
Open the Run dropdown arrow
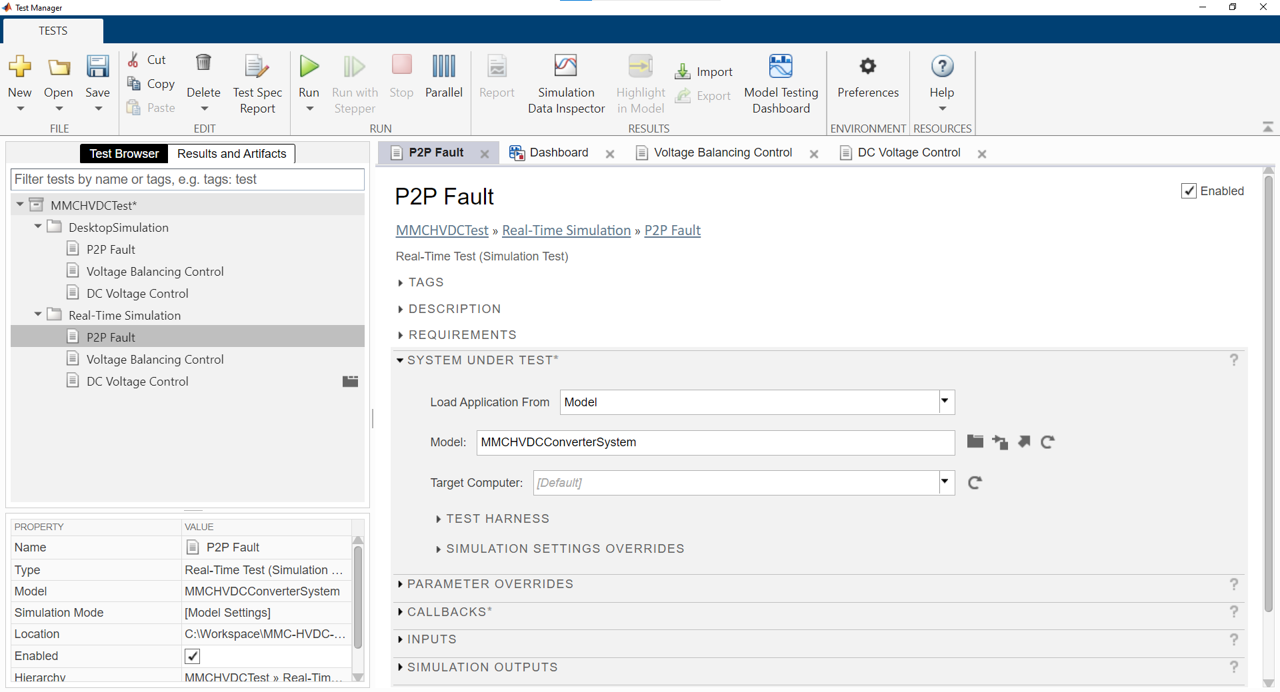click(x=309, y=109)
